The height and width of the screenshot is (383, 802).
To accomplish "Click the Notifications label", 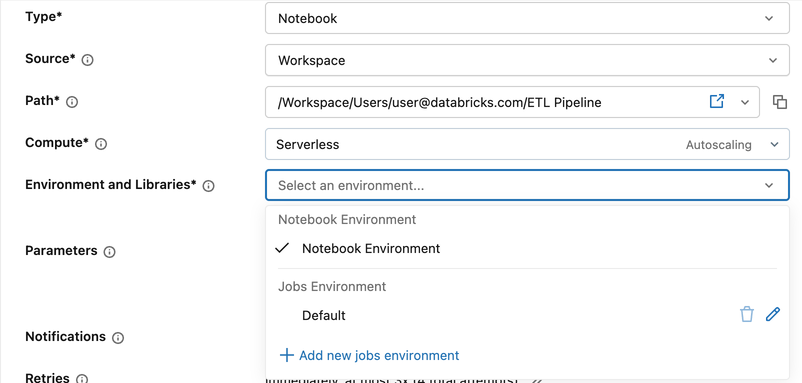I will coord(65,336).
